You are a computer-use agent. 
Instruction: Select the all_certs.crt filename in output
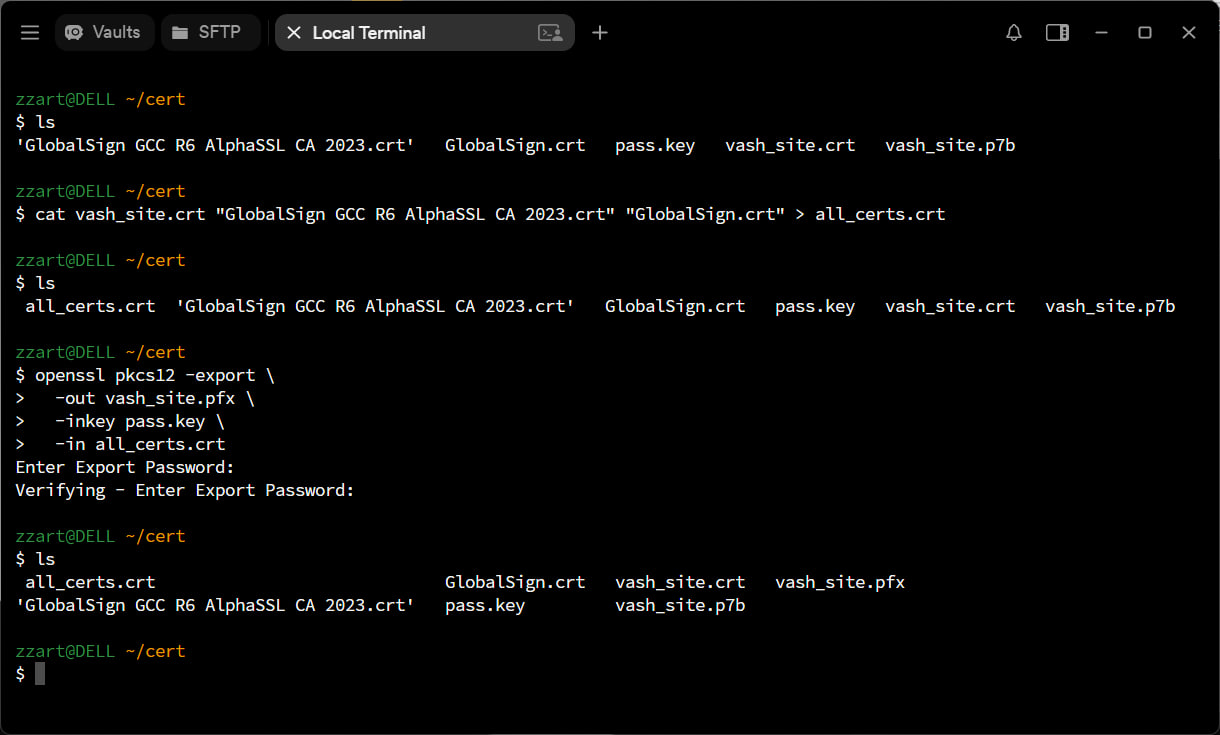[90, 581]
